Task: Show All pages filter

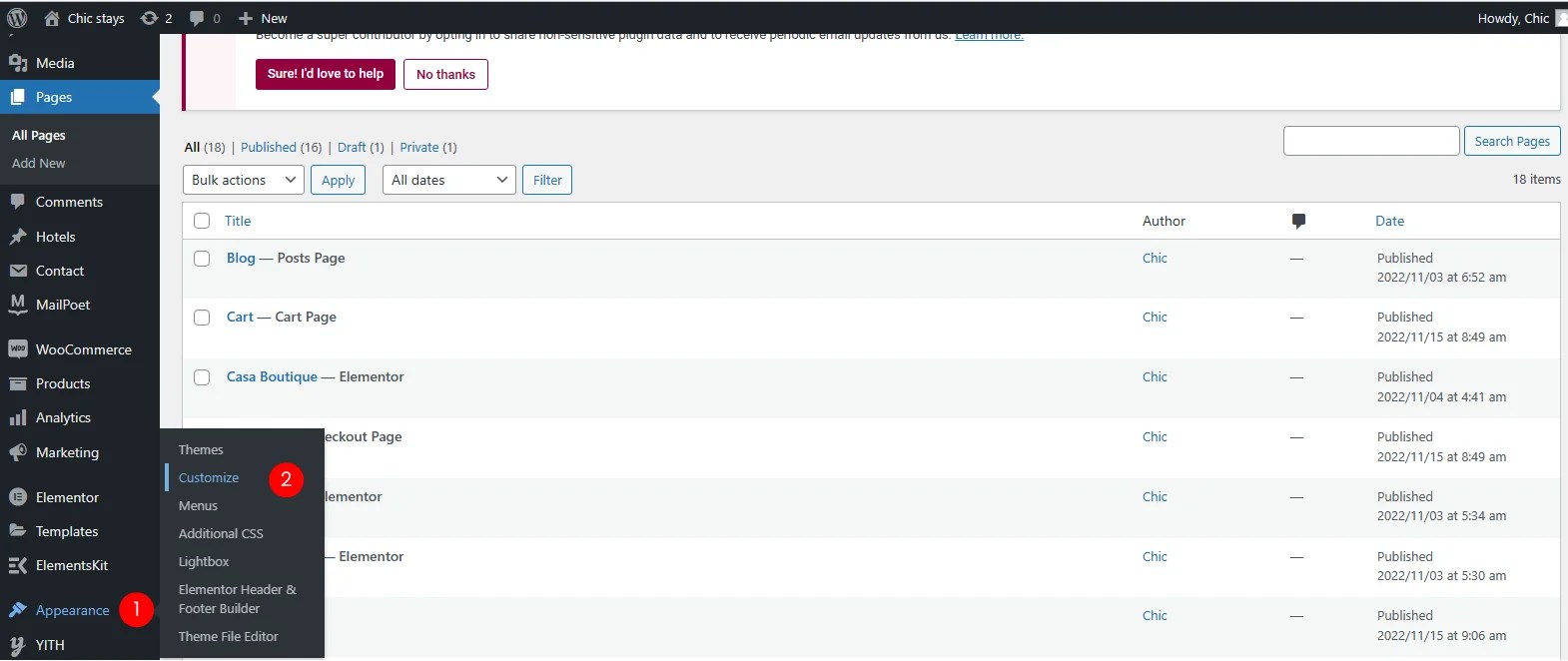Action: pyautogui.click(x=192, y=147)
